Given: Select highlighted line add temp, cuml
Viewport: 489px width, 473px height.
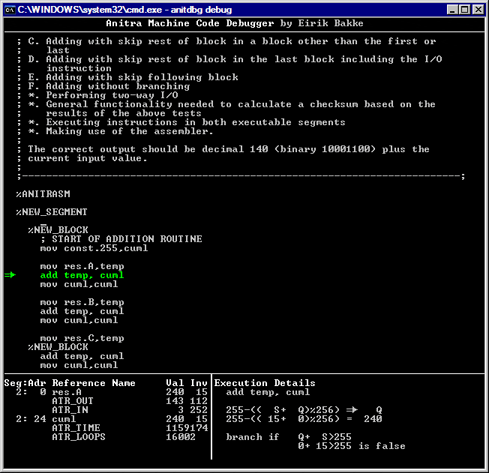Looking at the screenshot, I should 82,275.
